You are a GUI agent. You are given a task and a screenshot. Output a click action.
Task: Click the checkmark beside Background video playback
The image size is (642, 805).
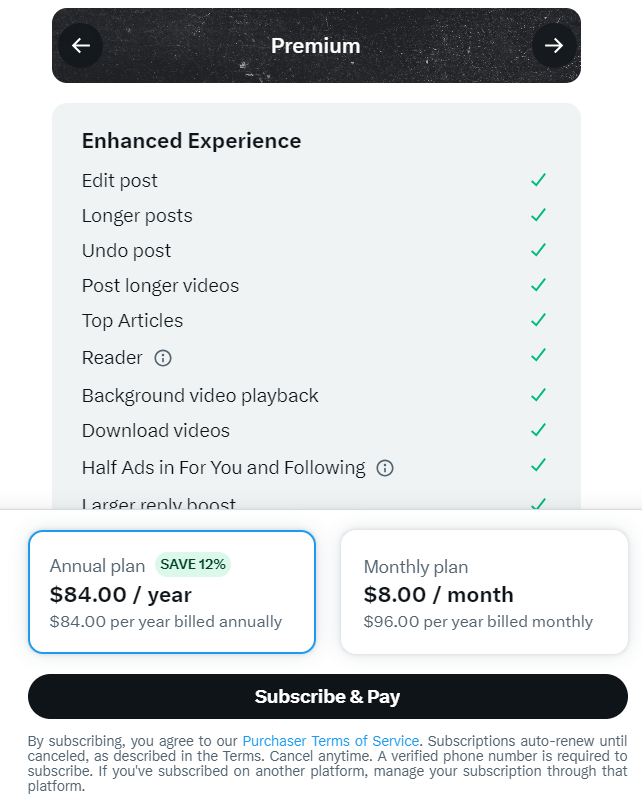click(x=539, y=395)
